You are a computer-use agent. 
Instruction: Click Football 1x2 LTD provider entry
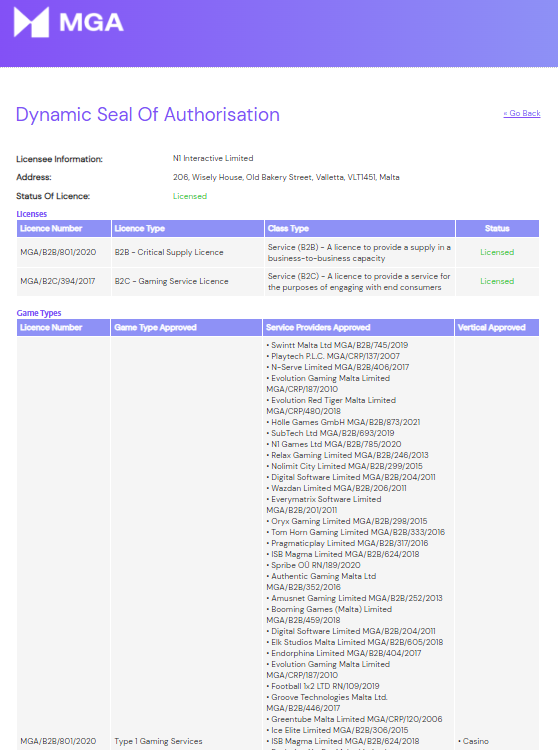[x=323, y=686]
